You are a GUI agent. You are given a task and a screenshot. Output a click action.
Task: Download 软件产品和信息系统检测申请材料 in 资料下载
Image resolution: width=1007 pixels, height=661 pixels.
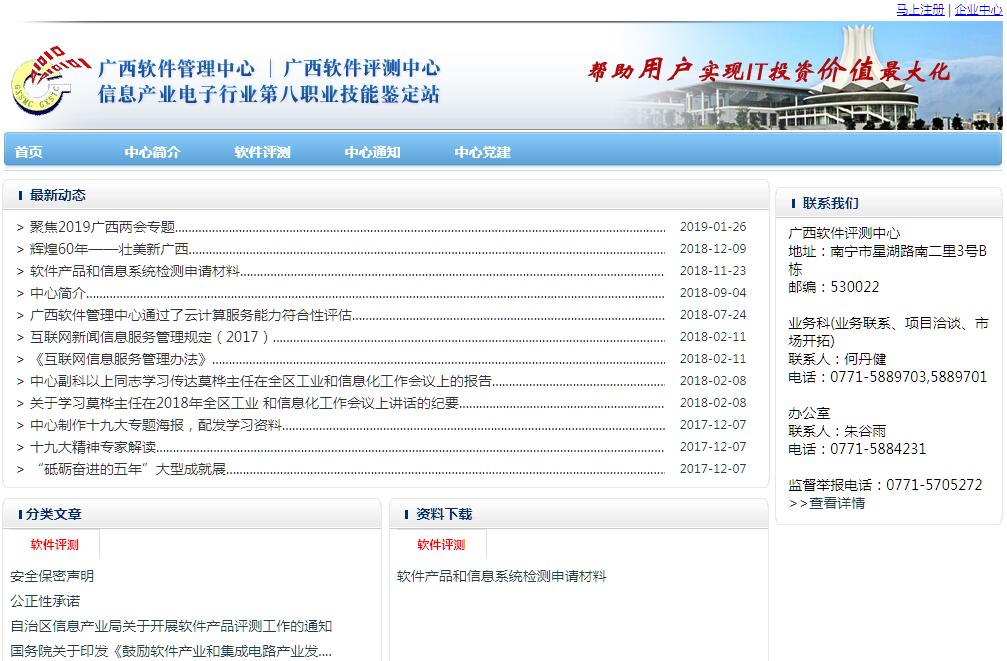[501, 576]
